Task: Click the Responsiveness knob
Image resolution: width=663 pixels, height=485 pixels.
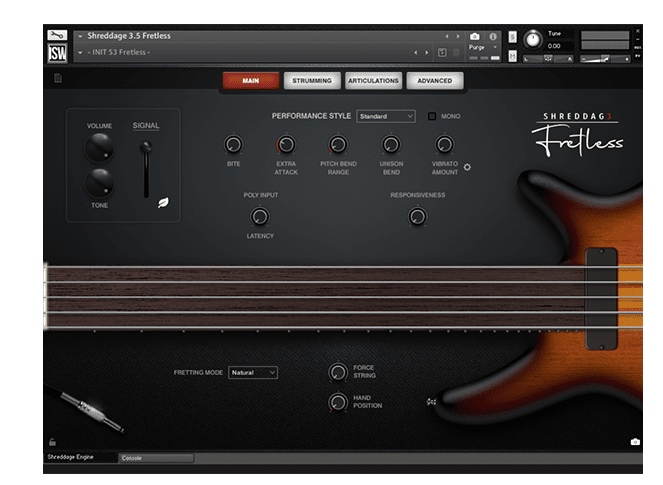Action: coord(418,217)
